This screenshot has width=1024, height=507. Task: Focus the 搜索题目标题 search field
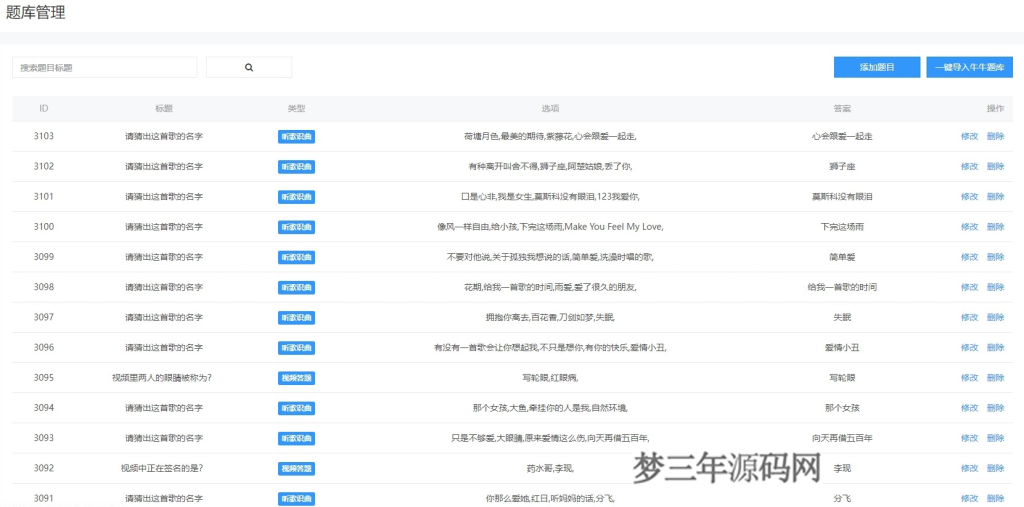point(104,67)
